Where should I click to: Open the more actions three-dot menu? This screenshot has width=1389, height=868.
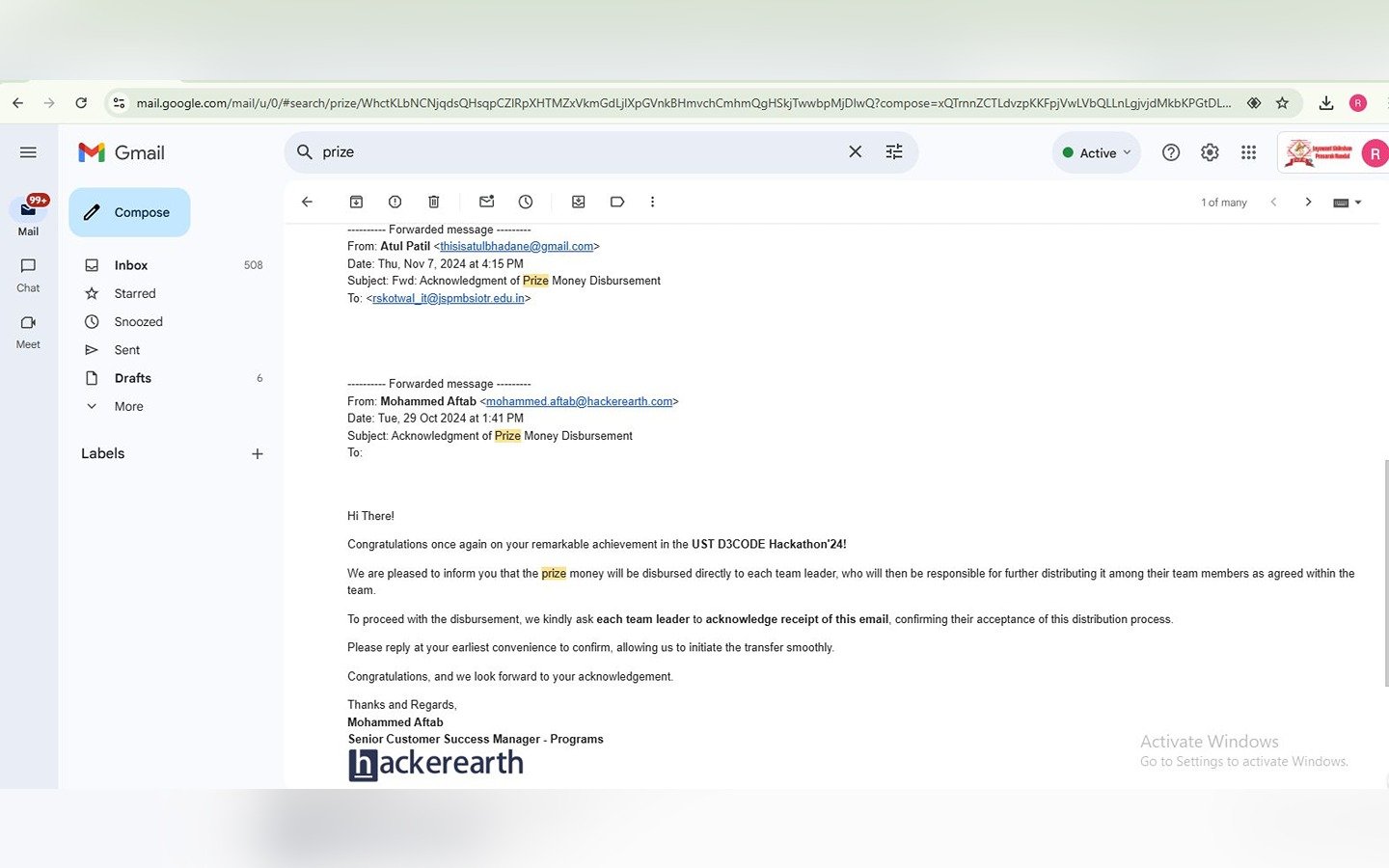[652, 202]
